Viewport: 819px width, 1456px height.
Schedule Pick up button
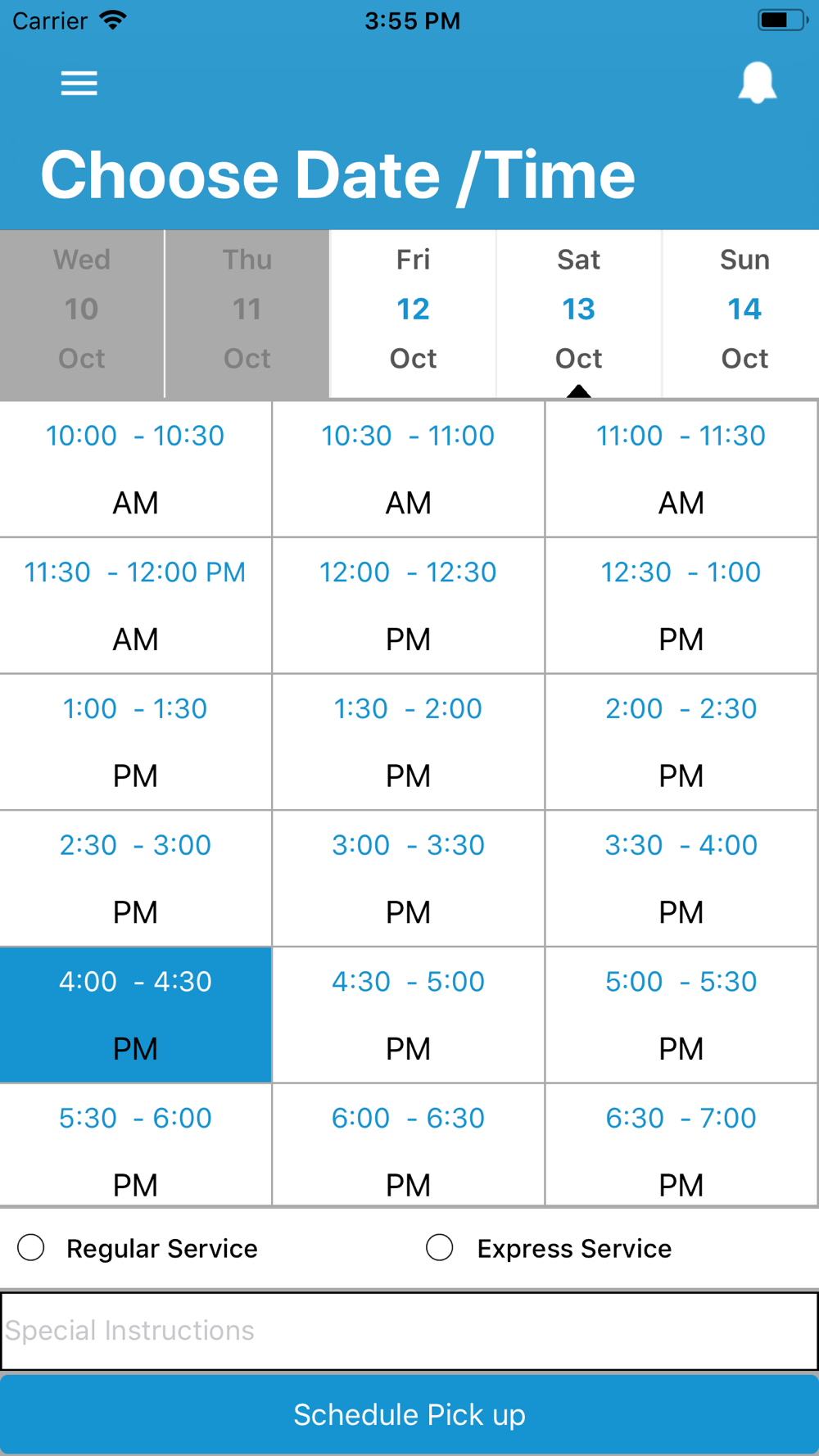point(409,1415)
